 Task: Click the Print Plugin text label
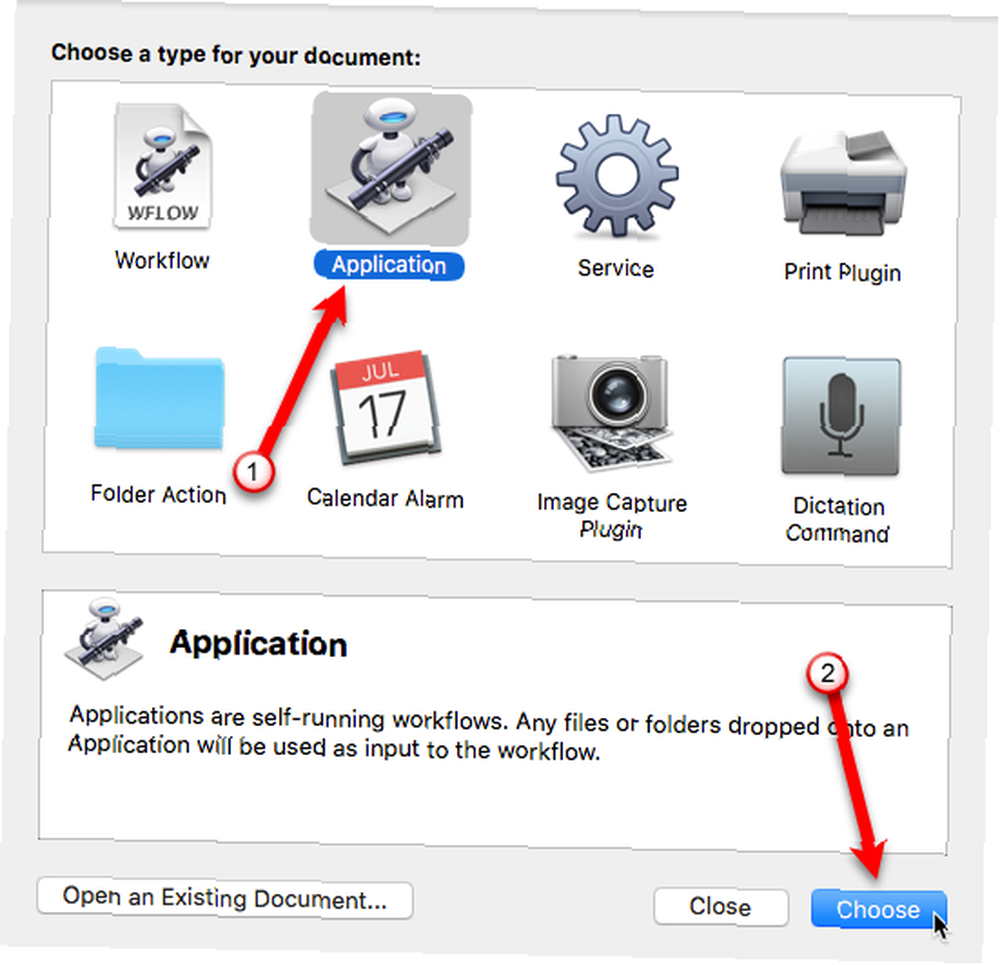(x=842, y=272)
